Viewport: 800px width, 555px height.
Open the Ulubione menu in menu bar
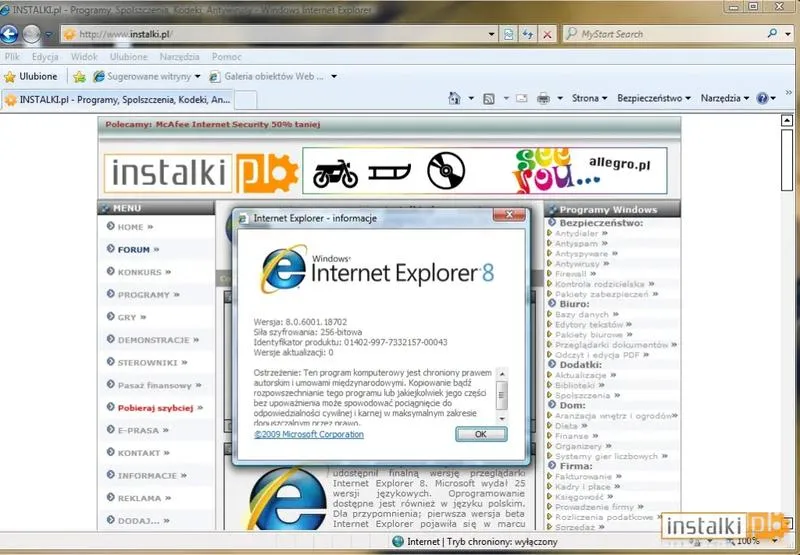click(x=129, y=57)
